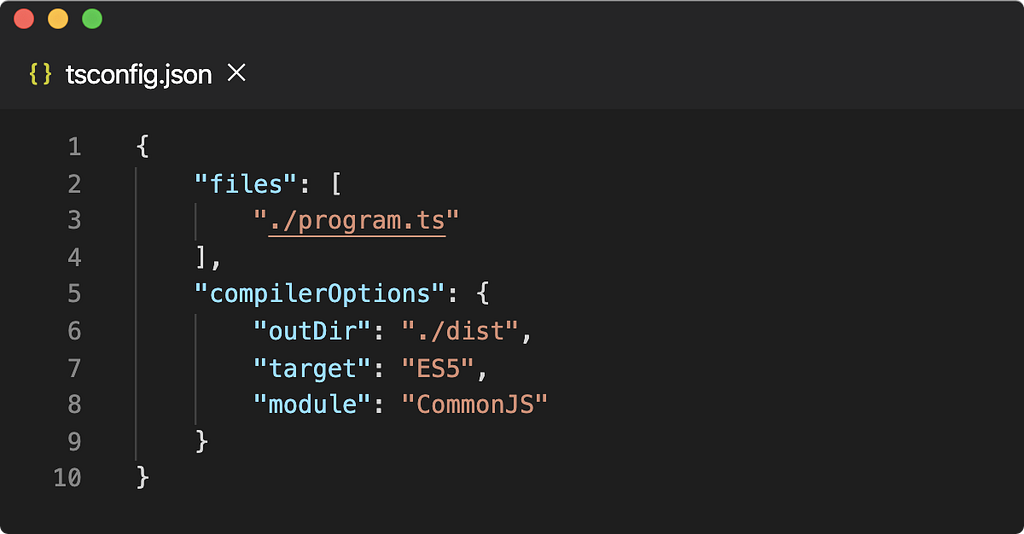This screenshot has height=534, width=1024.
Task: Place cursor on "files" key
Action: click(246, 184)
